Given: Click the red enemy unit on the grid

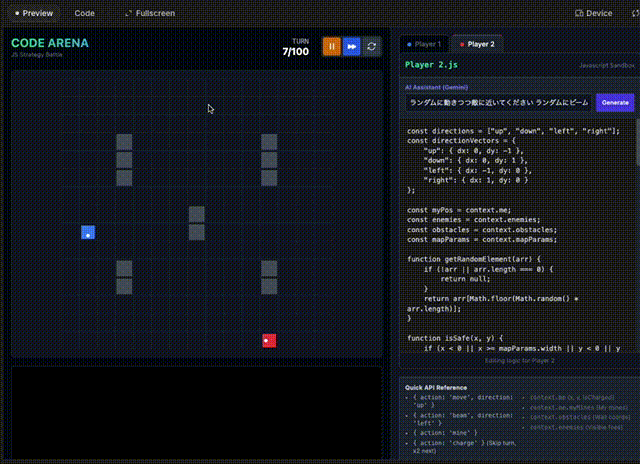Looking at the screenshot, I should click(268, 341).
